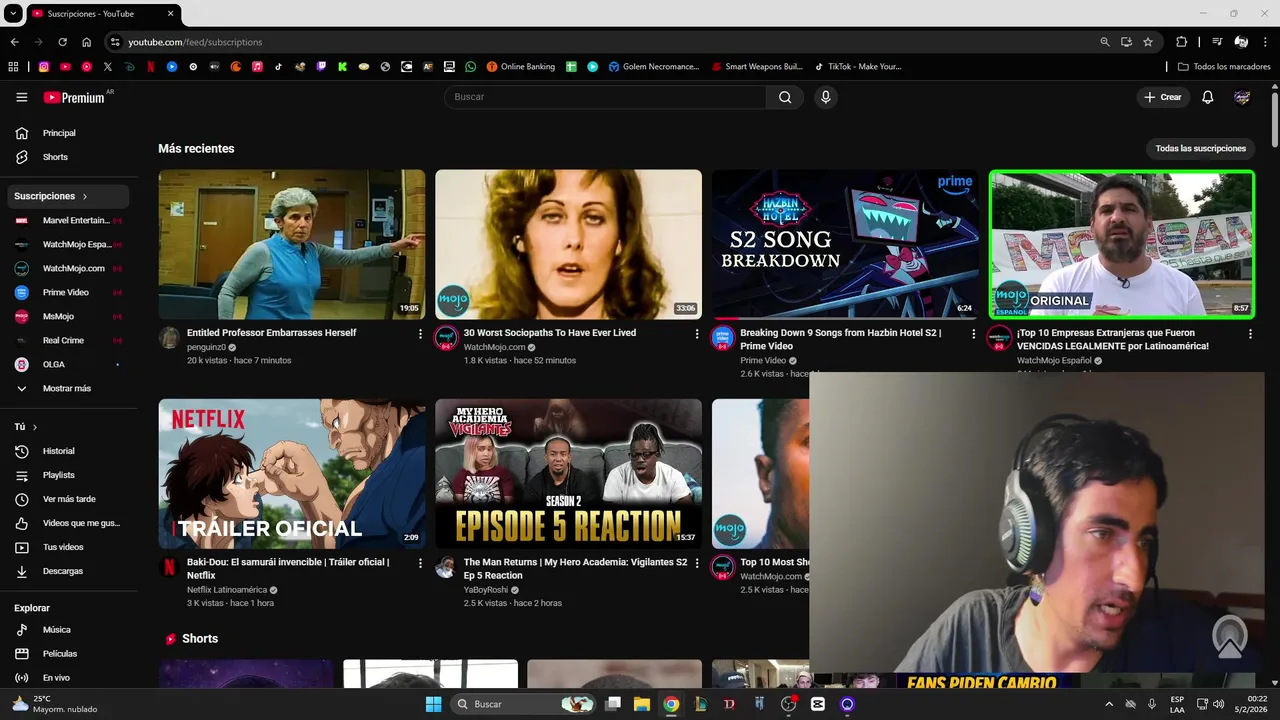Open Chrome tab search dropdown
This screenshot has width=1280, height=720.
(x=13, y=13)
